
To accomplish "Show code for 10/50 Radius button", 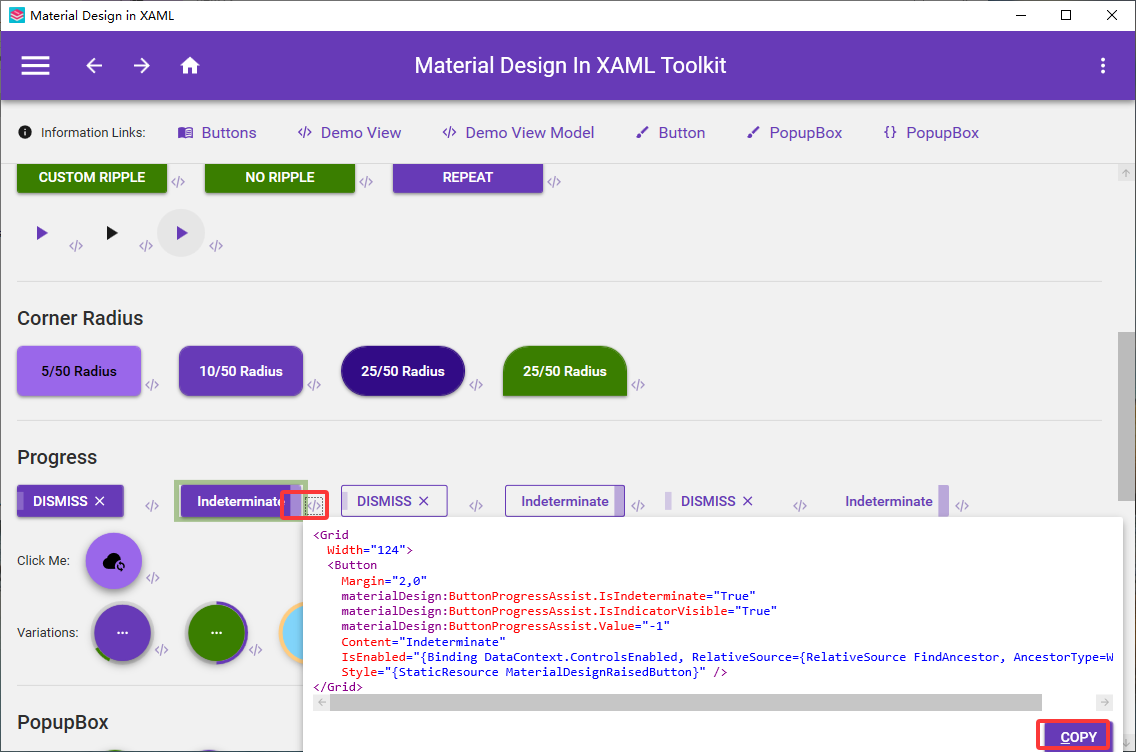I will pos(314,385).
